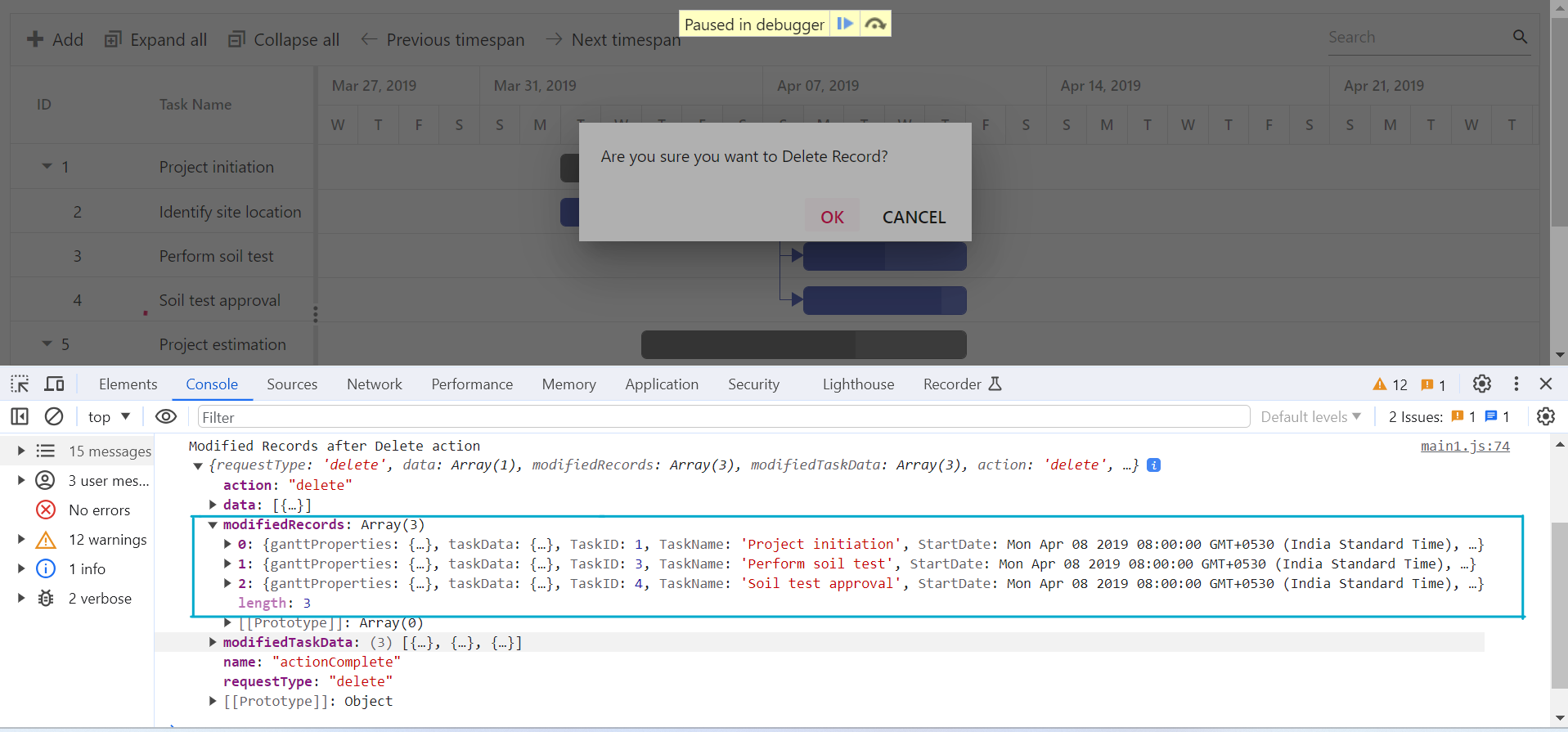Click the Collapse all icon
This screenshot has height=732, width=1568.
click(x=236, y=39)
